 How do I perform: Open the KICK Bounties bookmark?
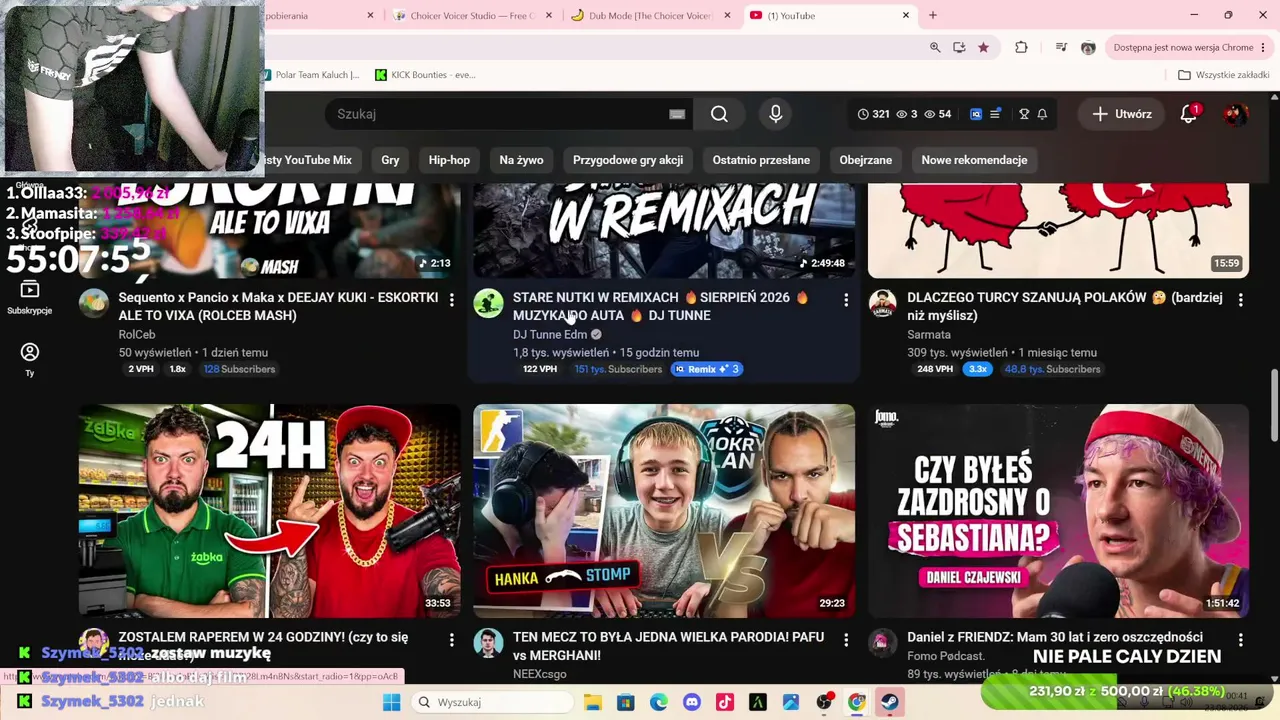[x=425, y=75]
